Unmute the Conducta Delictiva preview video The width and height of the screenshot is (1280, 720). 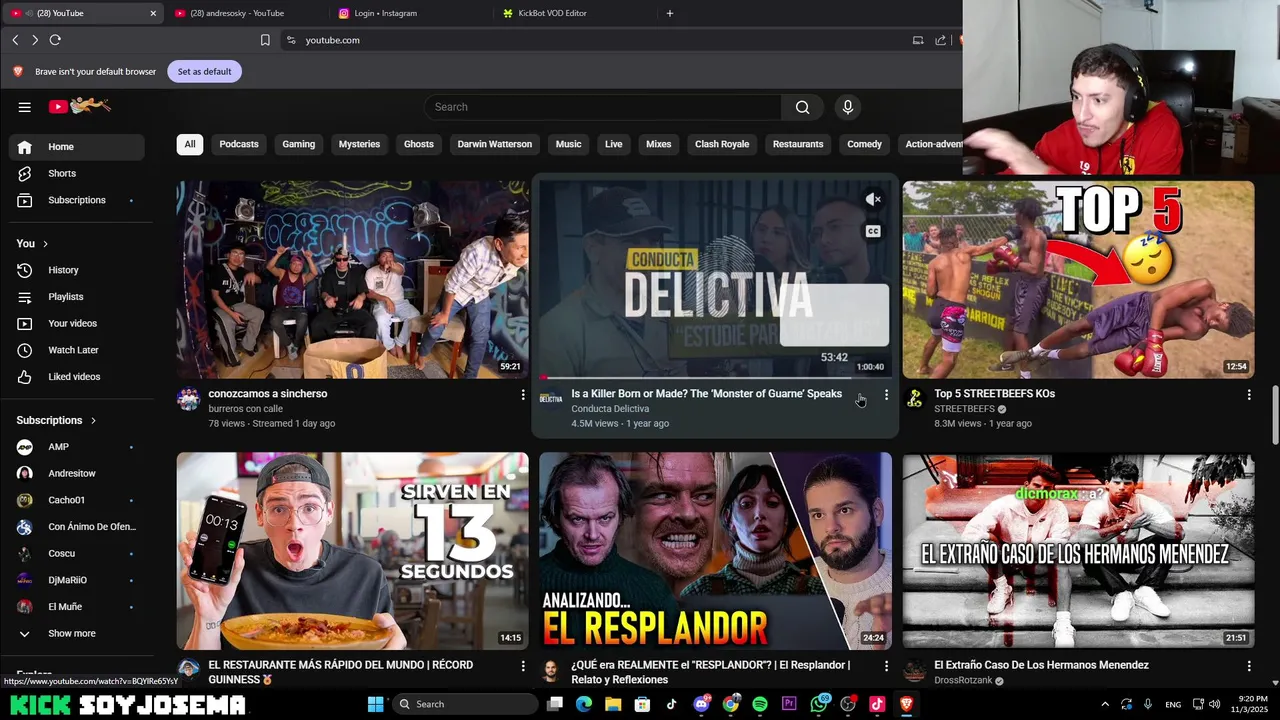pyautogui.click(x=873, y=199)
